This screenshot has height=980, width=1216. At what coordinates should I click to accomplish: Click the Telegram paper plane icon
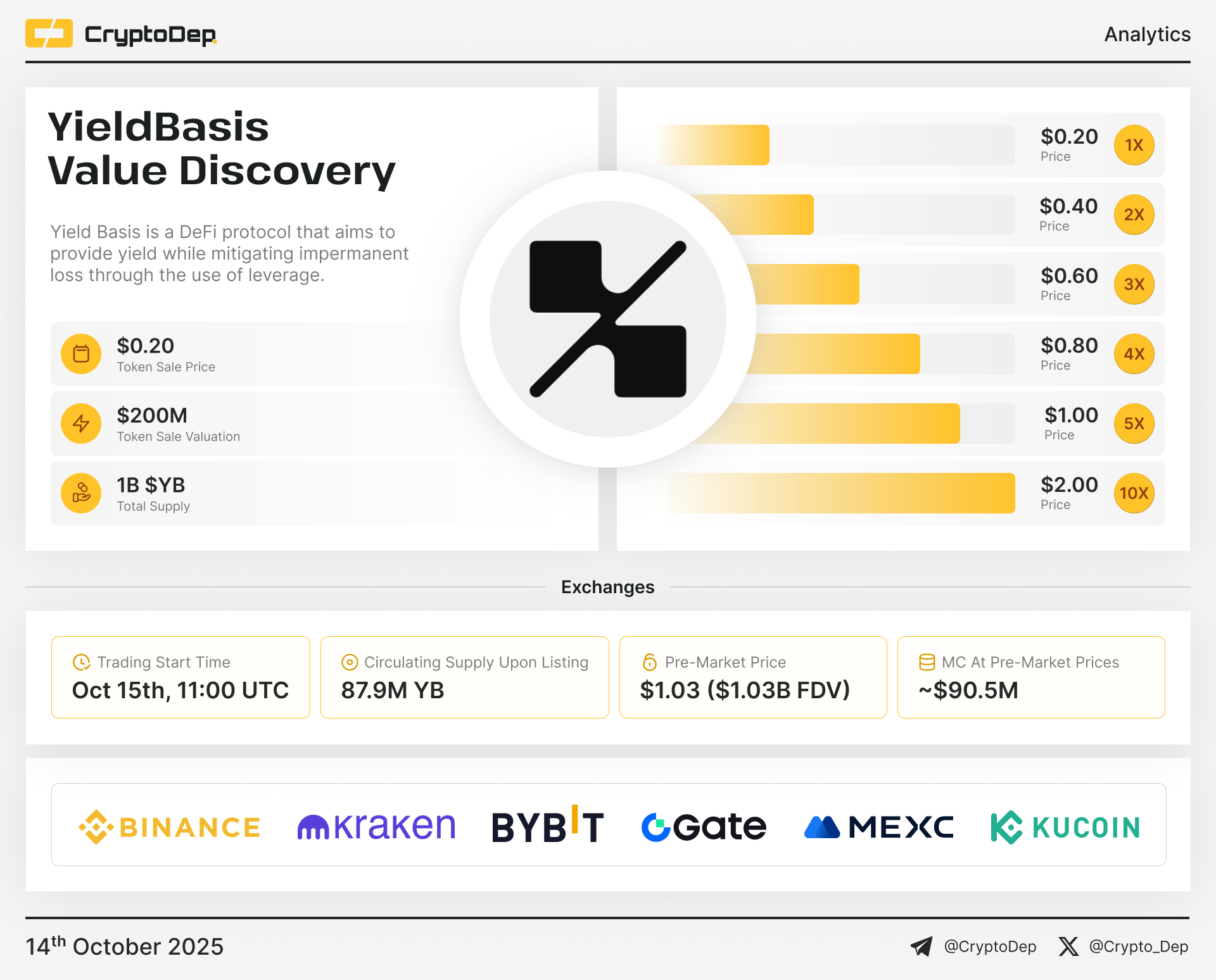921,946
